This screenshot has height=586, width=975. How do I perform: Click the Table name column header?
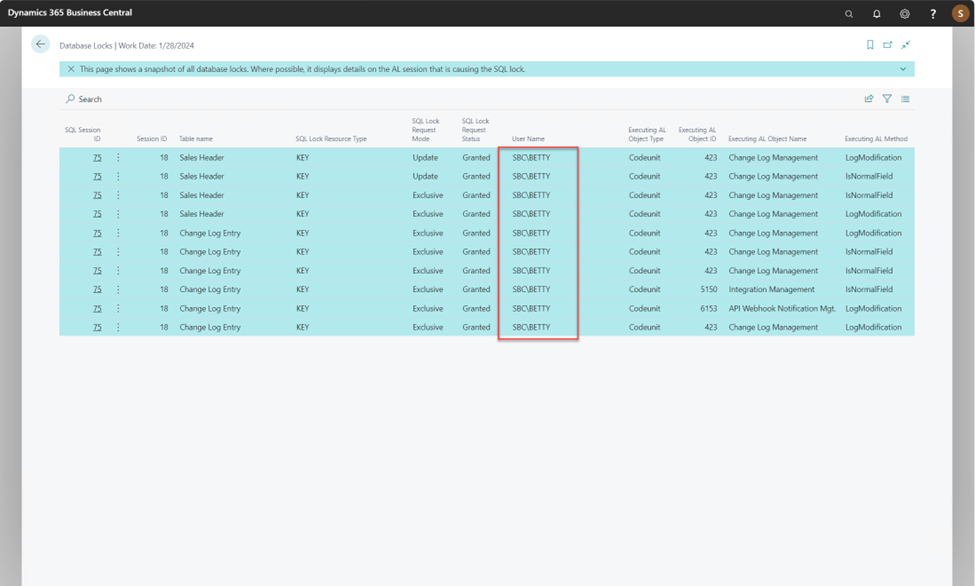pyautogui.click(x=196, y=139)
